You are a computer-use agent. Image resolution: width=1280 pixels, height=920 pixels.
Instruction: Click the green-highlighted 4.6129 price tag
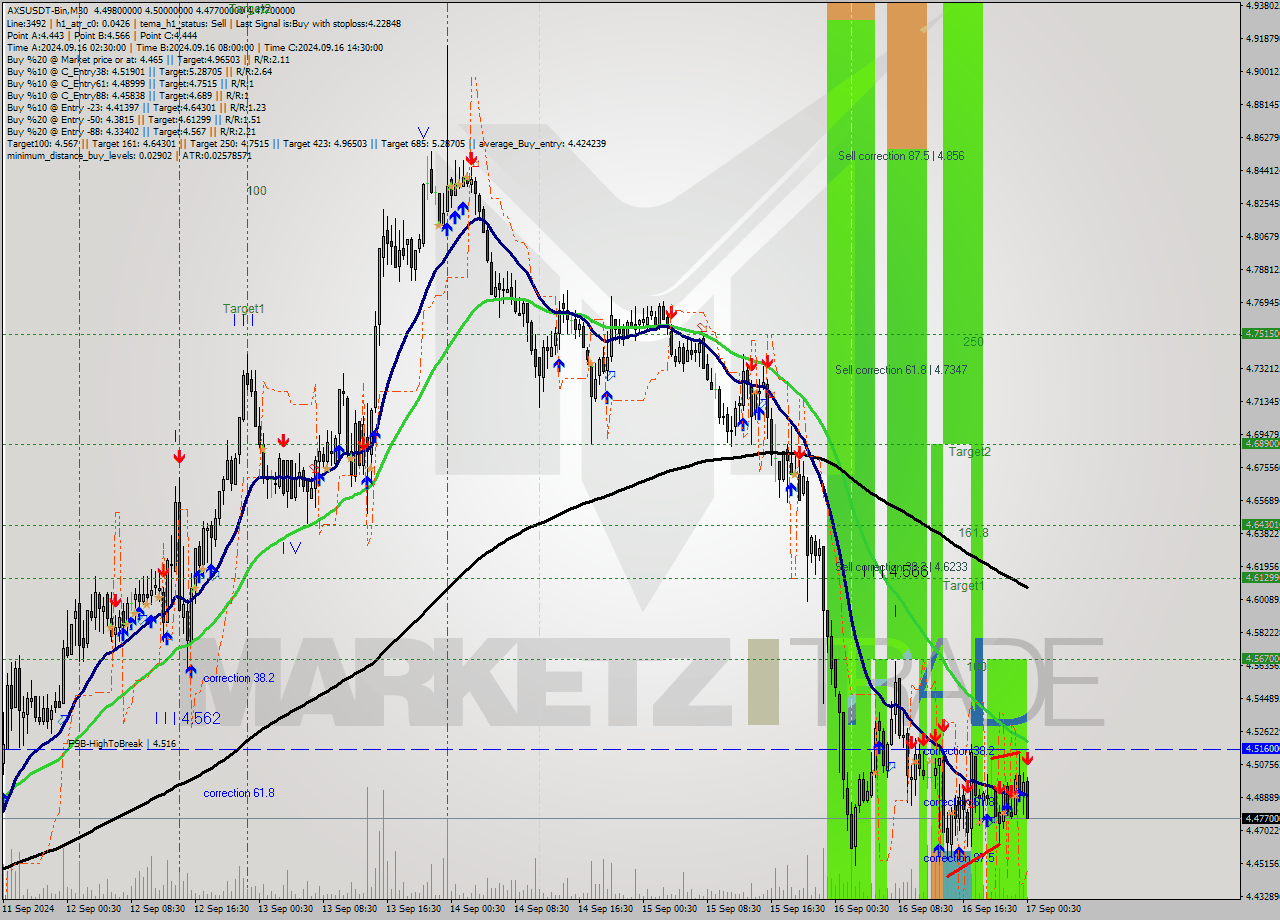tap(1260, 577)
